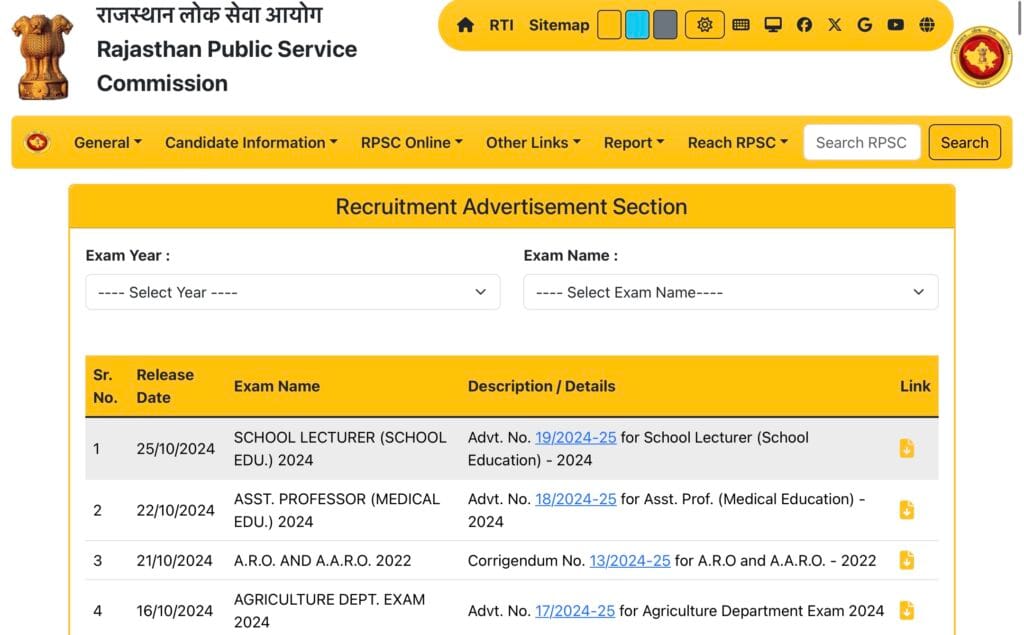This screenshot has height=635, width=1024.
Task: Open the Select Exam Name dropdown
Action: point(731,292)
